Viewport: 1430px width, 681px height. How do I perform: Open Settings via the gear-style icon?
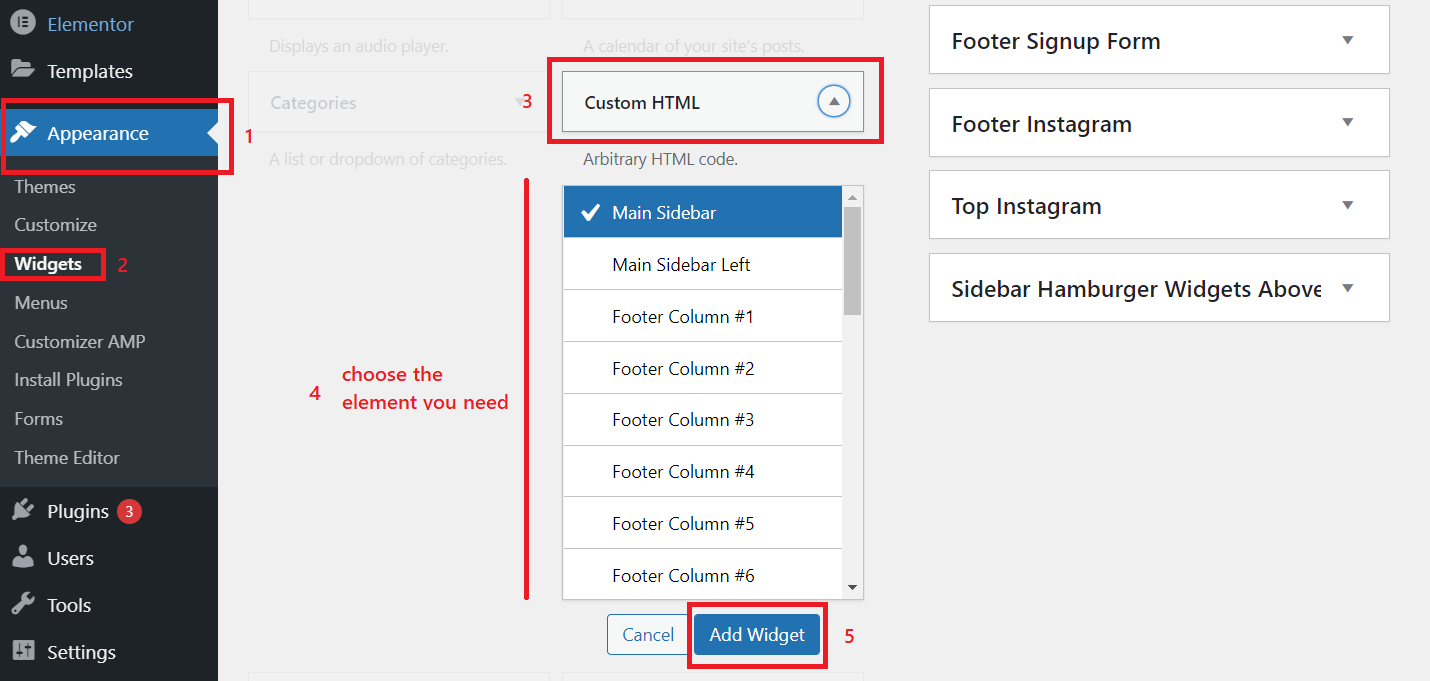24,652
